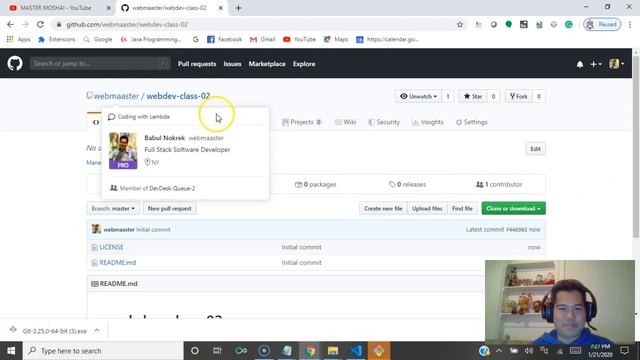Open the webdev-class-02 repository link

(x=178, y=96)
